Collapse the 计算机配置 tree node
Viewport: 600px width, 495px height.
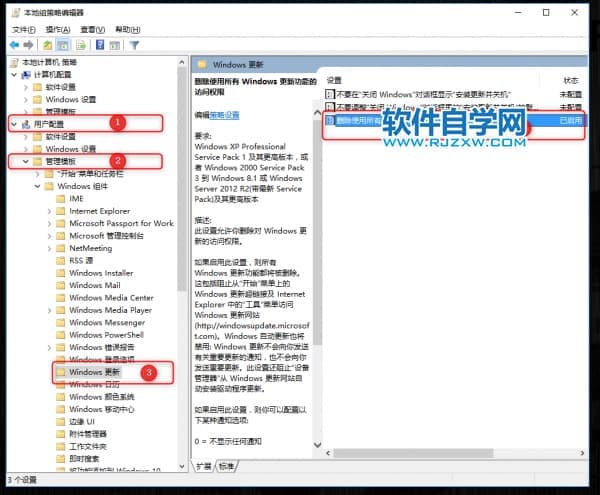[x=12, y=74]
